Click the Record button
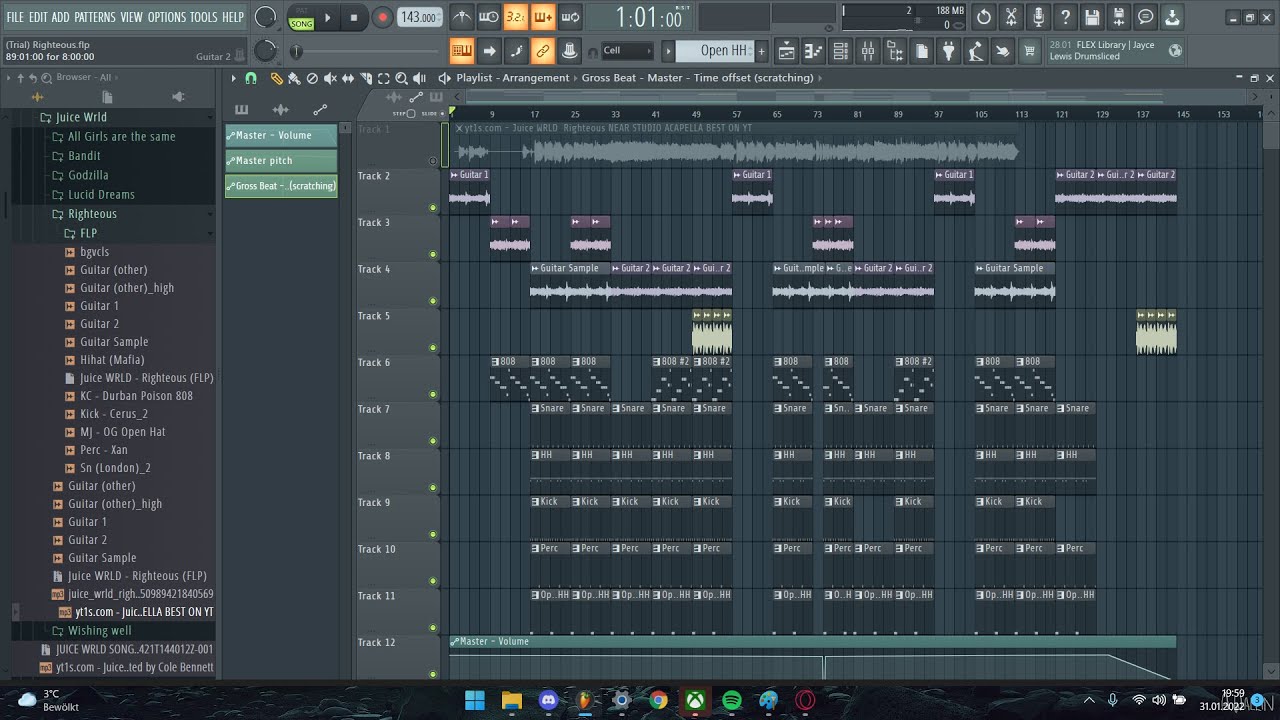 pyautogui.click(x=382, y=17)
